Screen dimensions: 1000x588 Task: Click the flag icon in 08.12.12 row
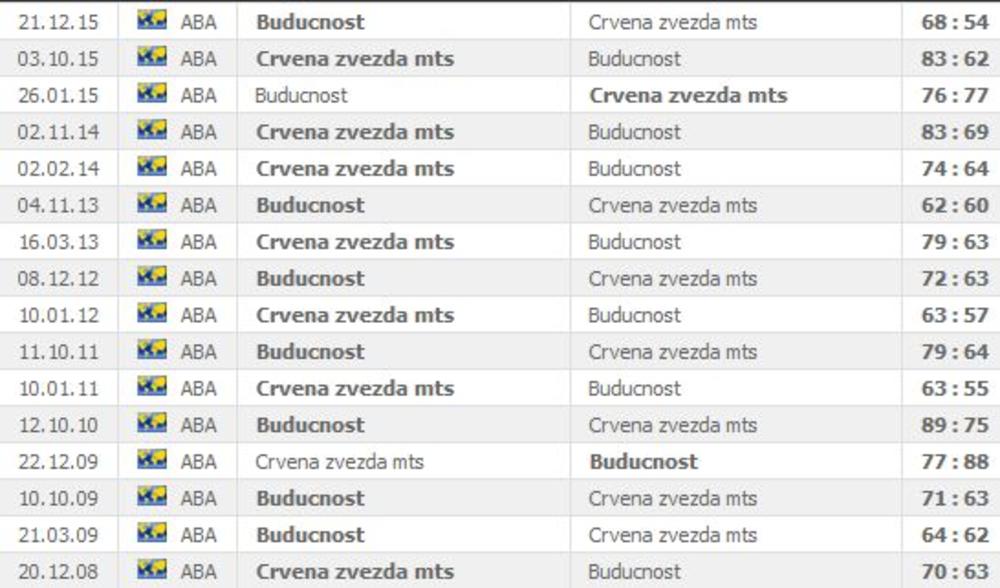[152, 277]
